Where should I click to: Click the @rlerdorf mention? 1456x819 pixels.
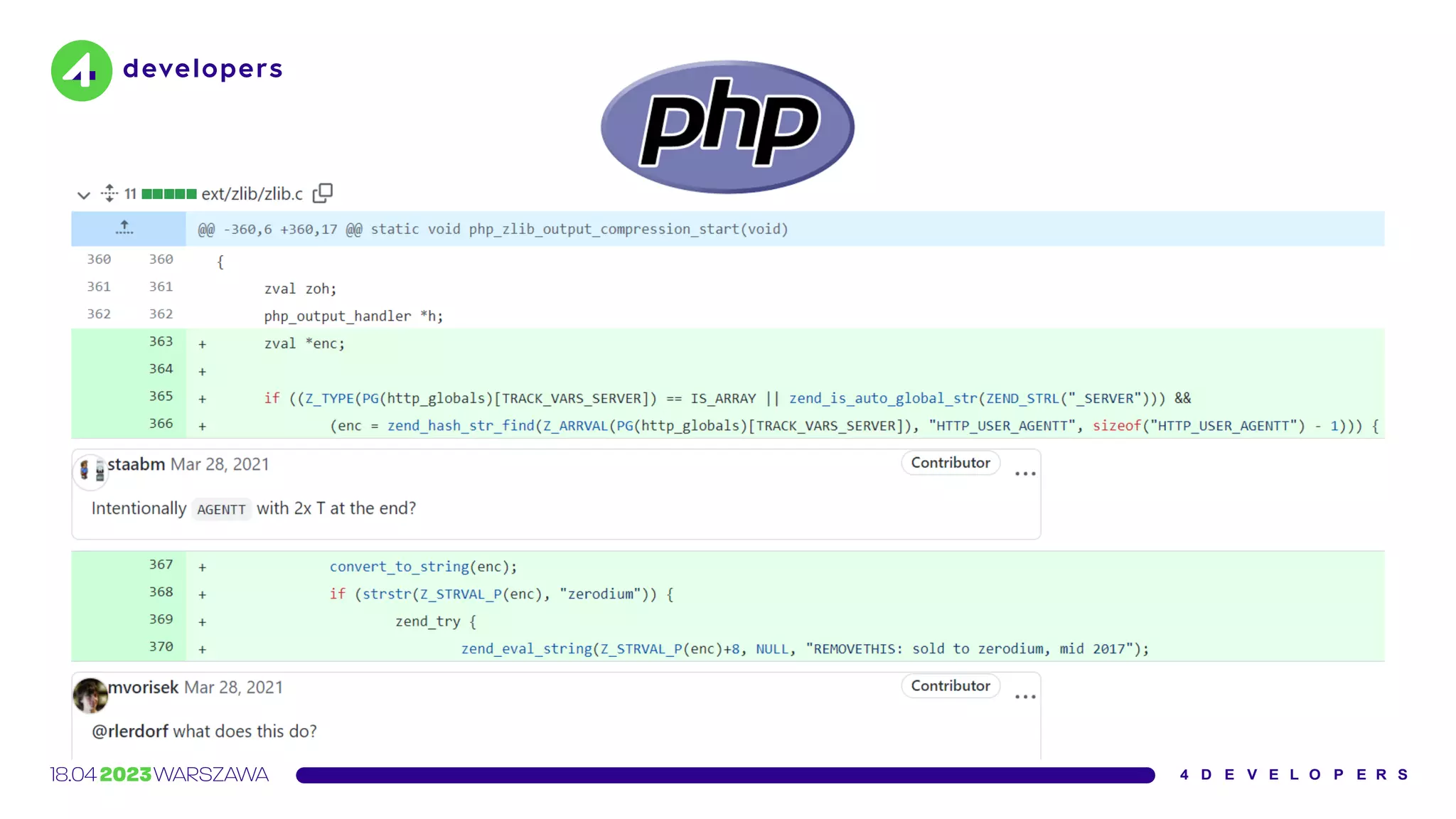coord(130,732)
